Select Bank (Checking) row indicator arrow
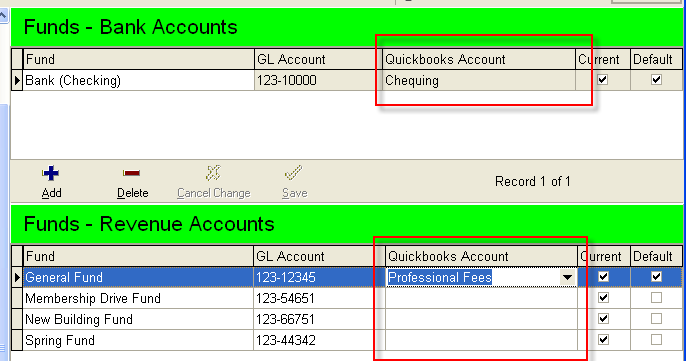 click(x=17, y=81)
